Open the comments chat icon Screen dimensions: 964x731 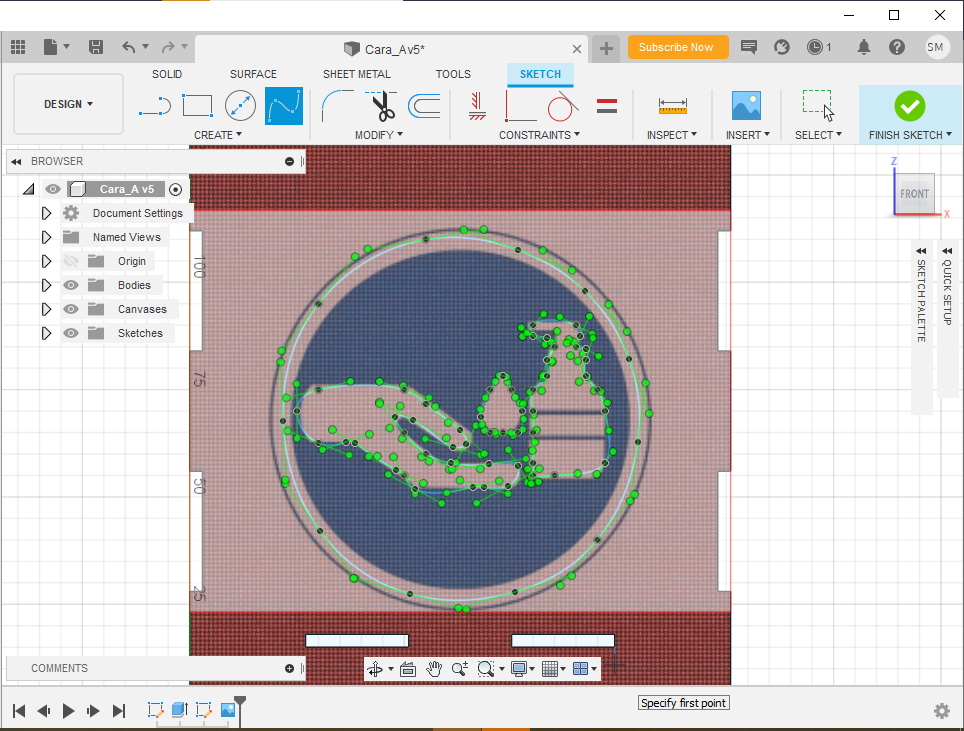(748, 47)
